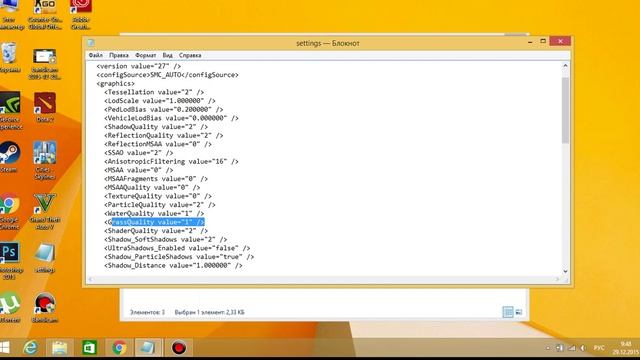Click the vertical scrollbar thumb in Notepad
This screenshot has width=640, height=360.
click(565, 110)
